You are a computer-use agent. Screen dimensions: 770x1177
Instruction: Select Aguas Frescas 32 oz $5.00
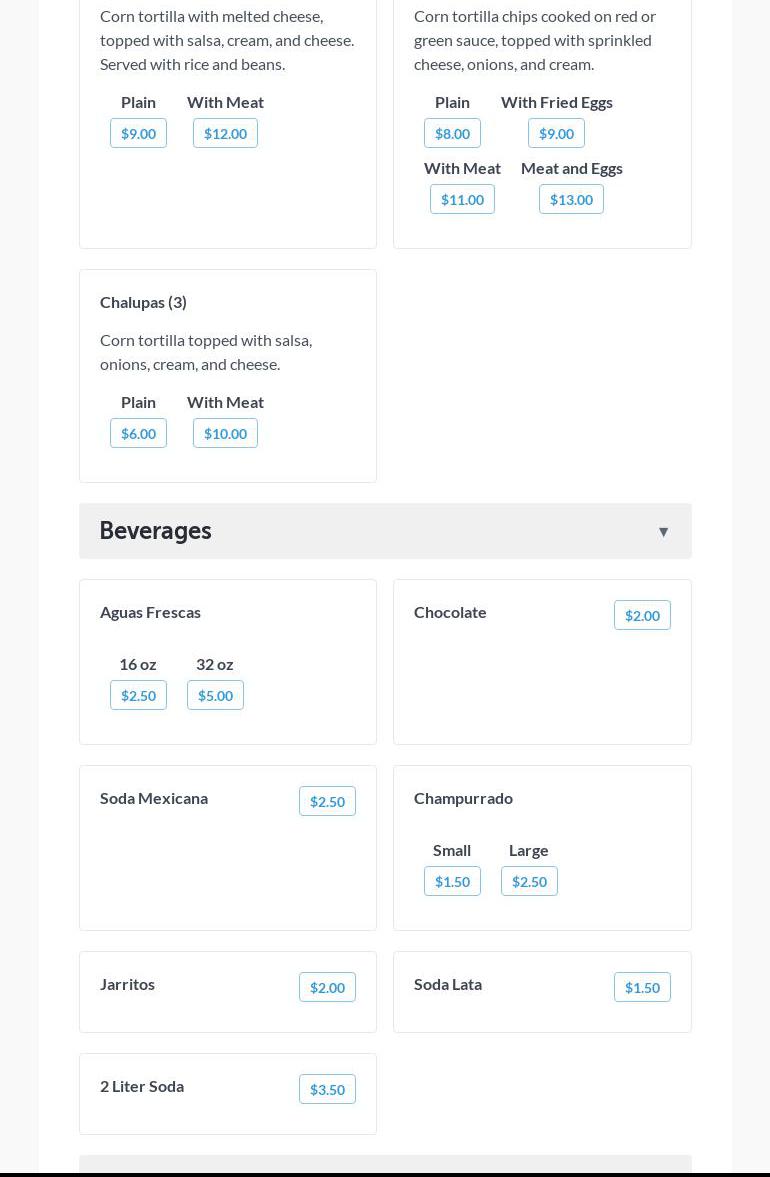(215, 696)
